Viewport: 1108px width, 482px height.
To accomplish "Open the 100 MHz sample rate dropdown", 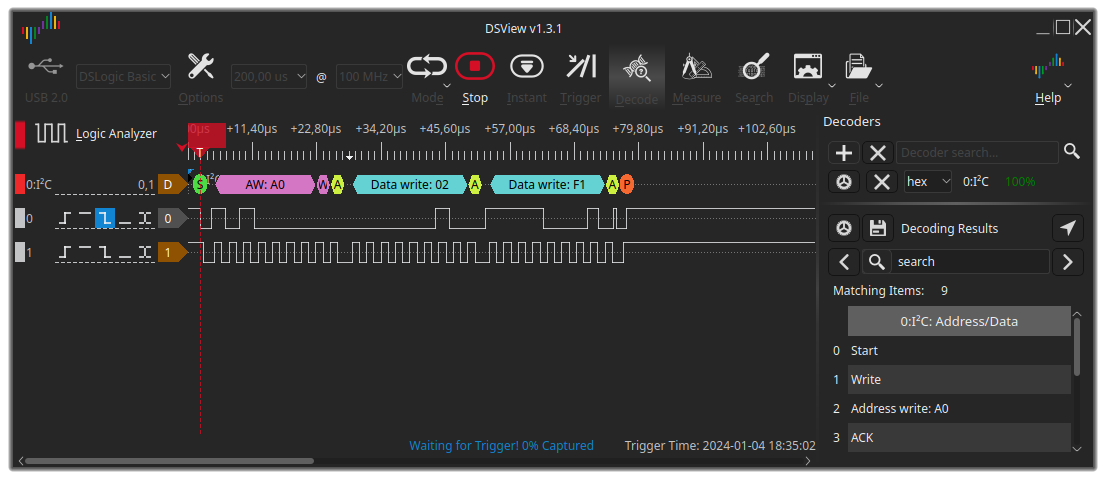I will tap(370, 76).
